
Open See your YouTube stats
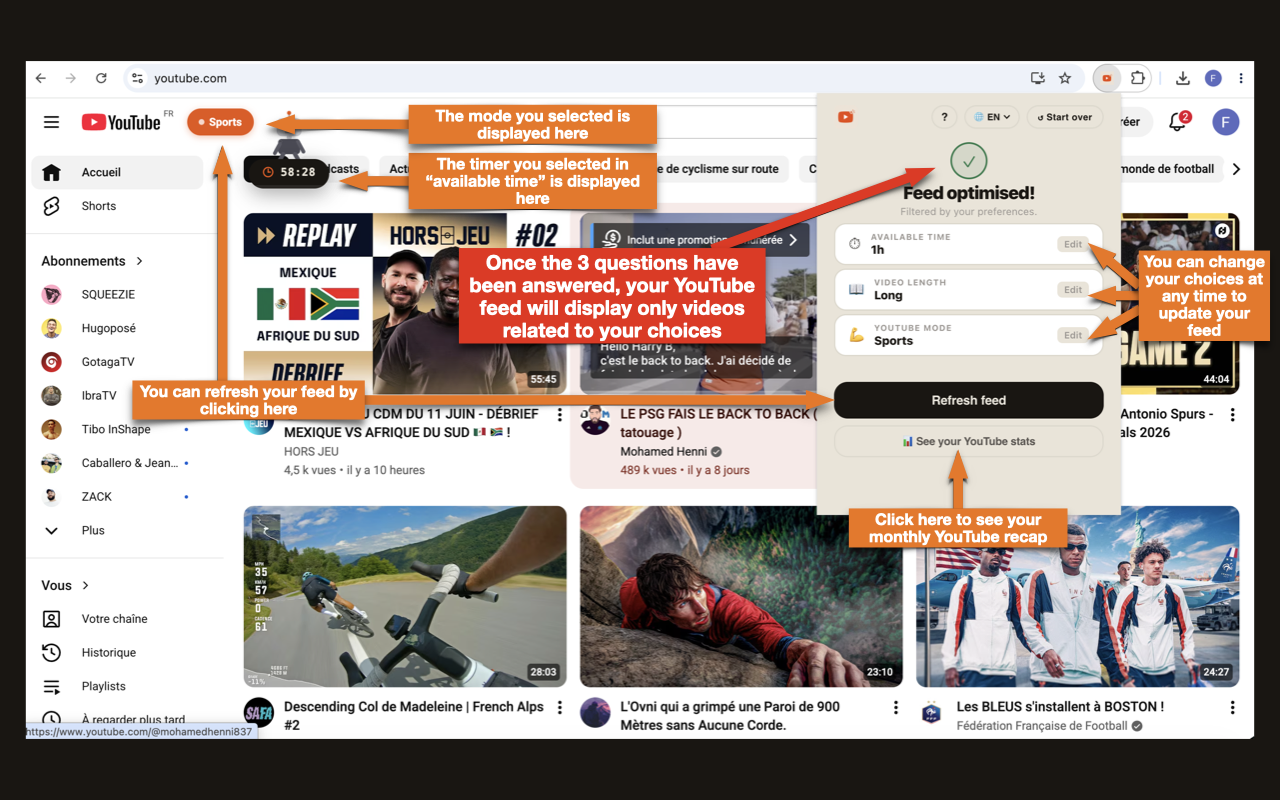click(x=969, y=441)
